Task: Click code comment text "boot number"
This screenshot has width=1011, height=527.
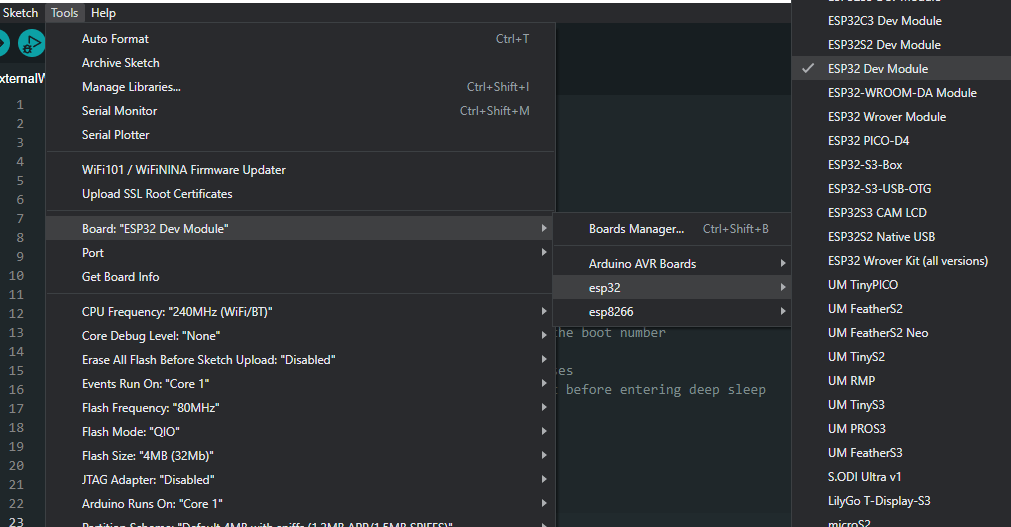Action: (x=623, y=333)
